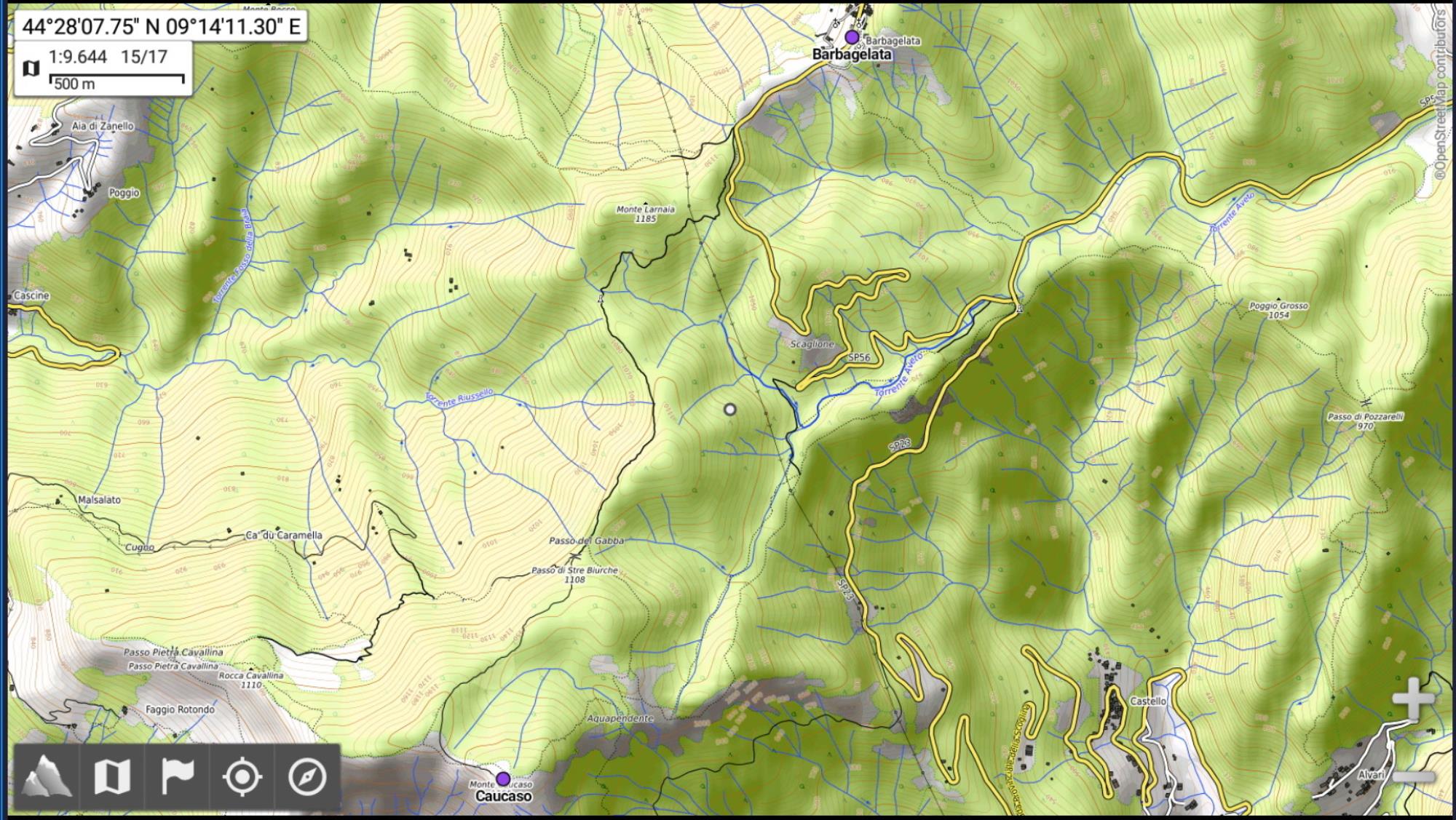1456x820 pixels.
Task: Tap the Monte Larnaia 1185 peak label
Action: pyautogui.click(x=645, y=213)
